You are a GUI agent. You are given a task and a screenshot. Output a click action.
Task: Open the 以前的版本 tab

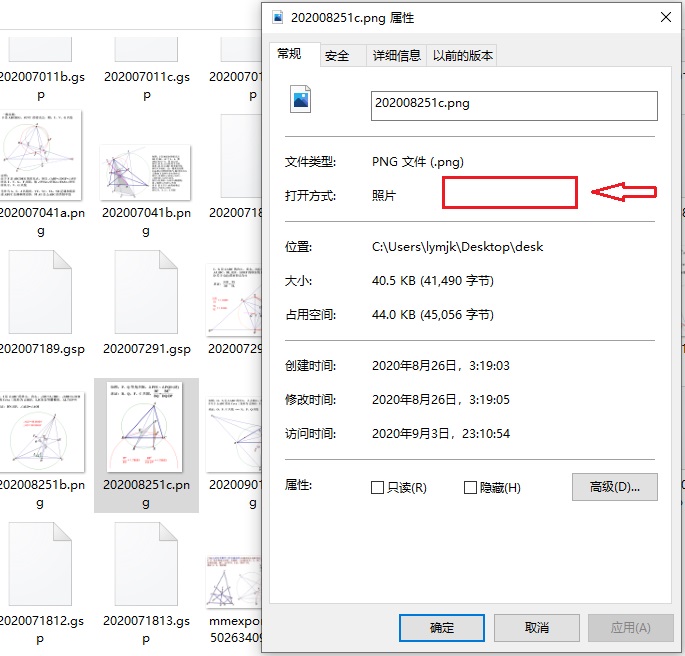tap(463, 55)
